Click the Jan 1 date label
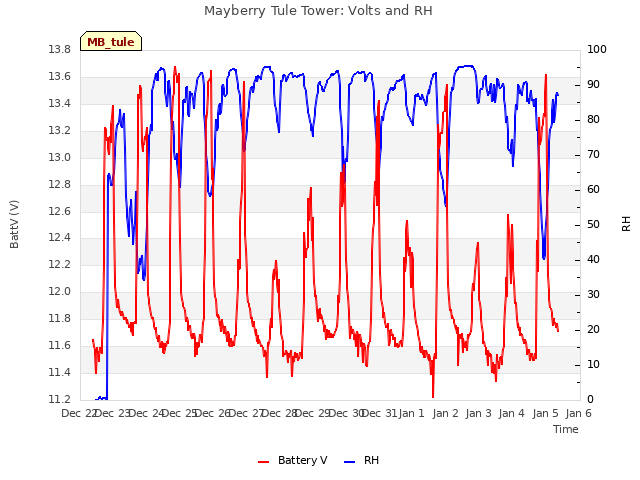Screen dimensions: 640x480 (412, 413)
